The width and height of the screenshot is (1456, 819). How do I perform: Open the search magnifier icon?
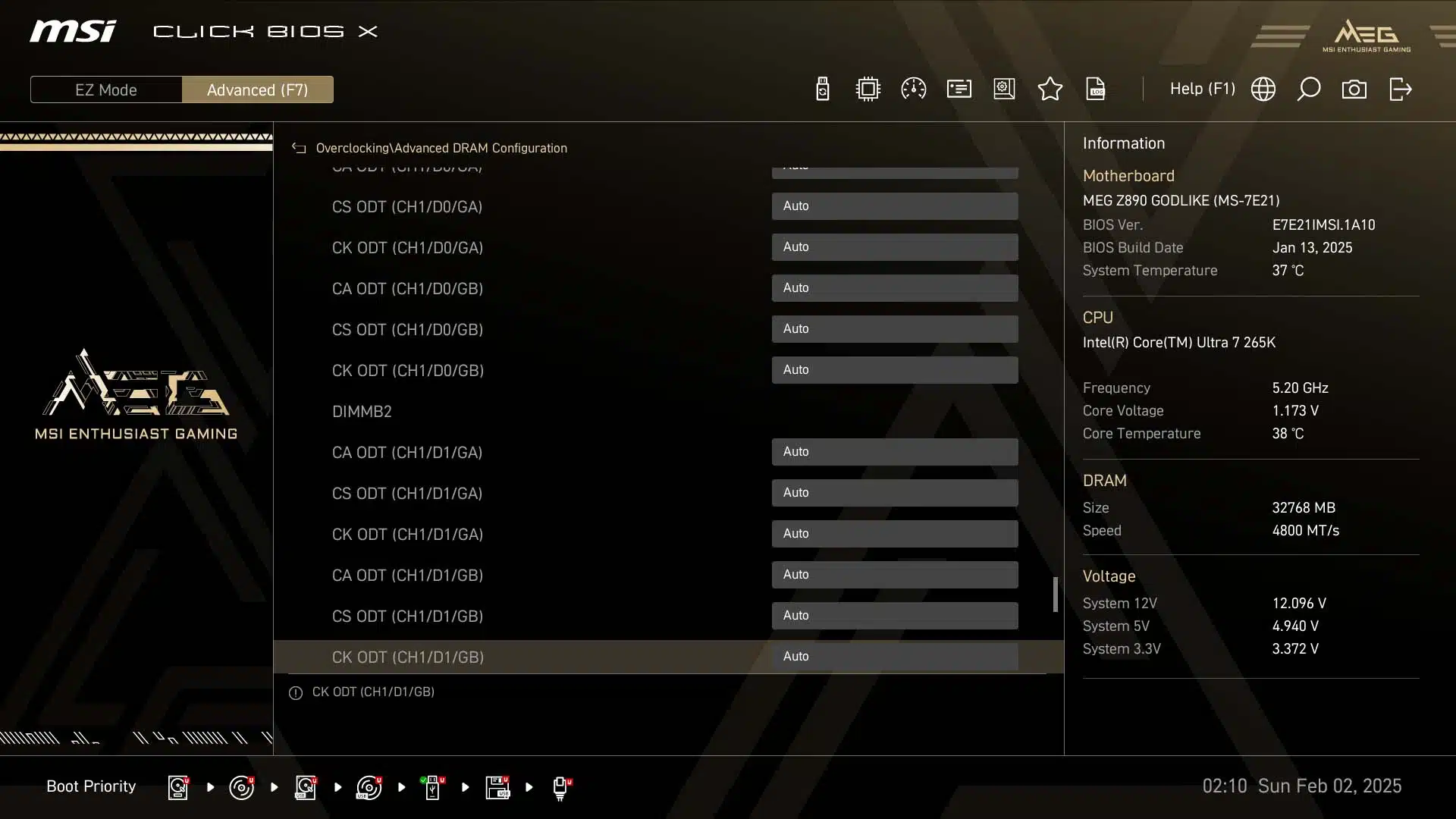tap(1309, 89)
